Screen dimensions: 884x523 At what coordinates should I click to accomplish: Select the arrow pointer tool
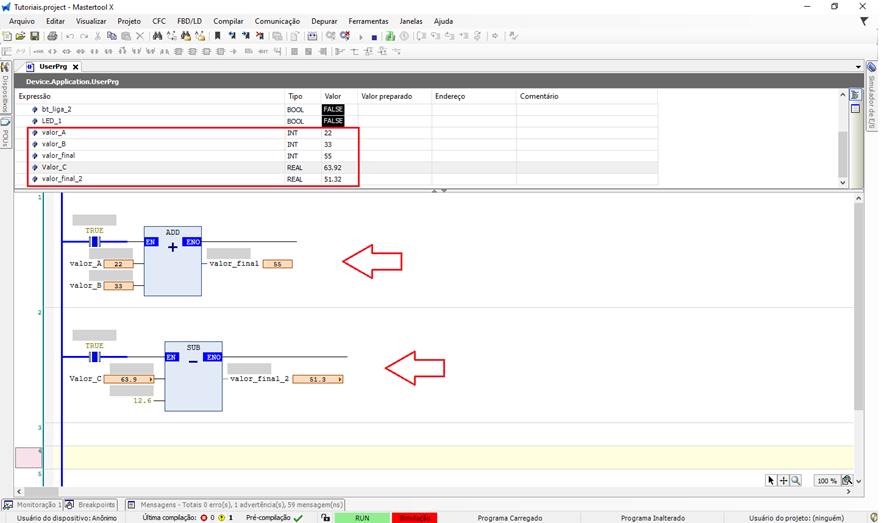771,481
